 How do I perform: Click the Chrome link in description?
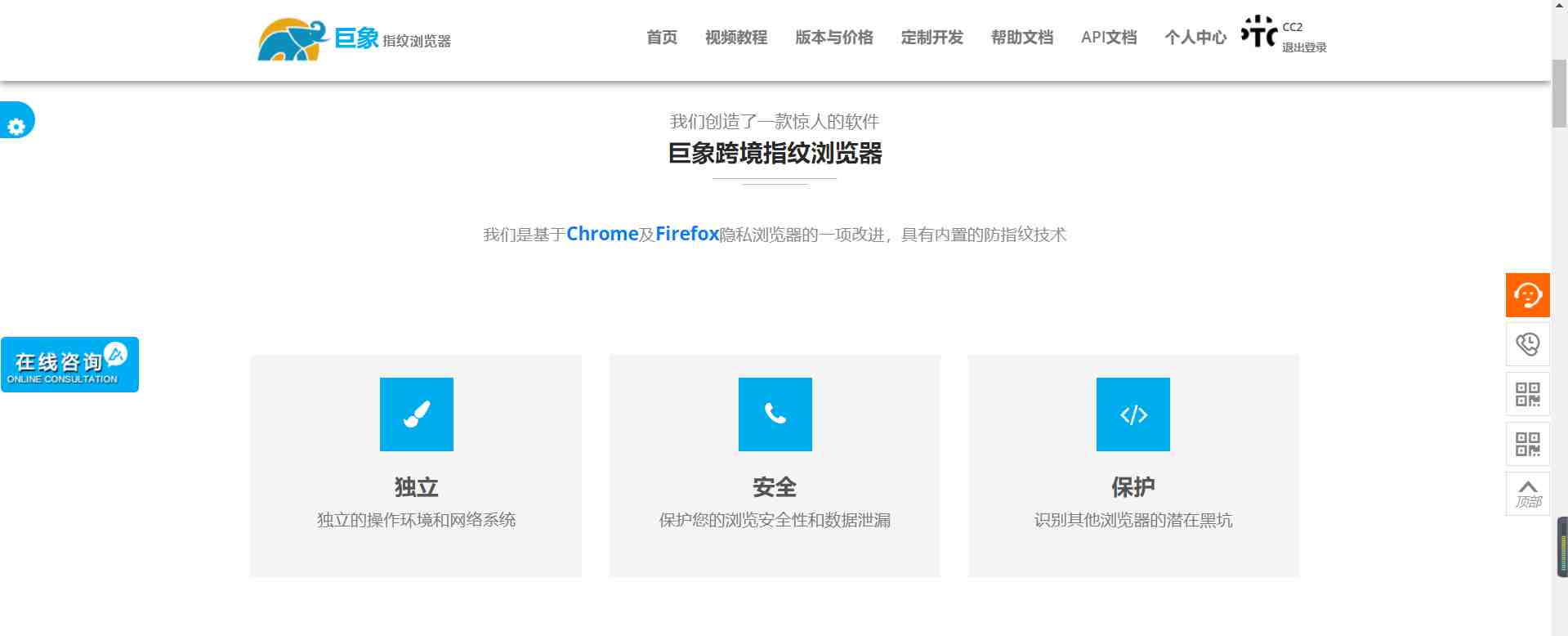point(602,234)
